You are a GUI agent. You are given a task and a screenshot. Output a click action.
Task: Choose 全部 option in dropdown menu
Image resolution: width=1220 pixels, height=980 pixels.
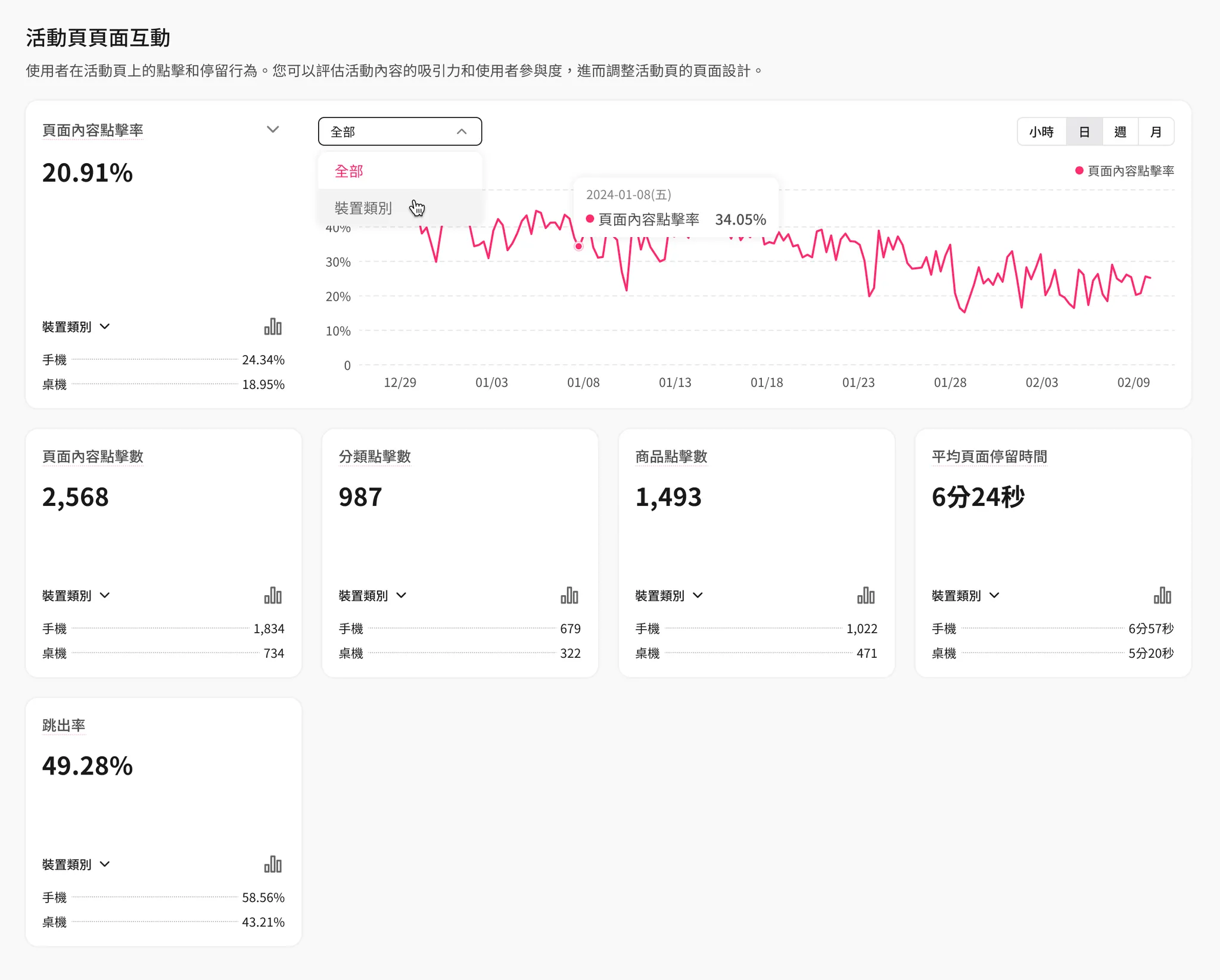(349, 172)
